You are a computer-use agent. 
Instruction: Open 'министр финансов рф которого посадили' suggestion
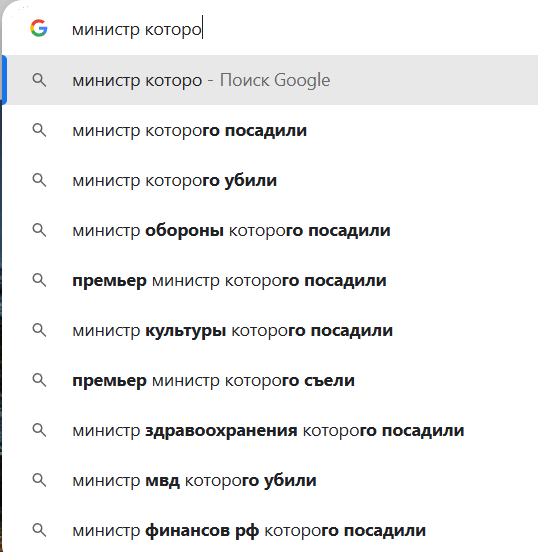click(270, 530)
